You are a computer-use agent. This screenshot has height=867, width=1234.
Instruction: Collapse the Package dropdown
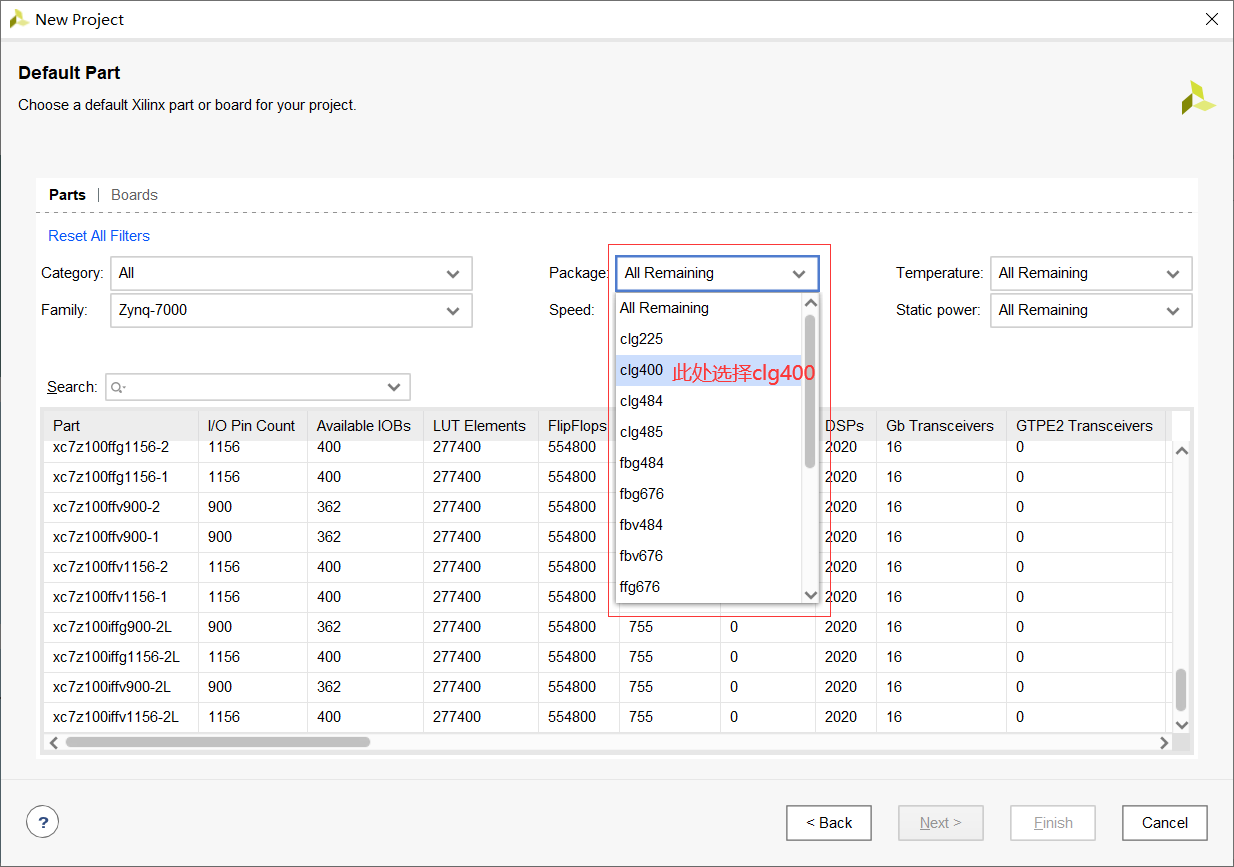717,273
